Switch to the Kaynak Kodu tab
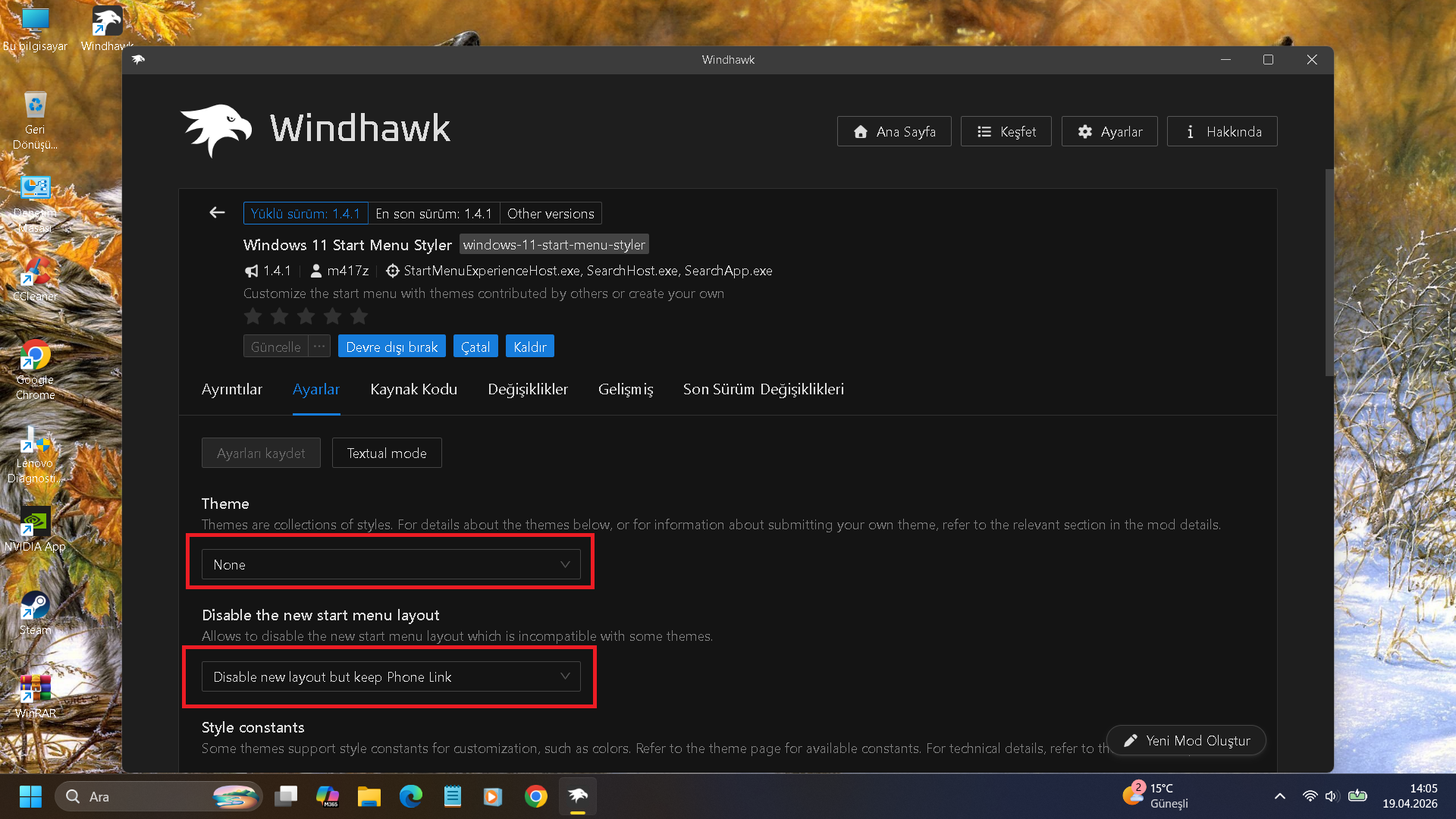 click(x=413, y=389)
